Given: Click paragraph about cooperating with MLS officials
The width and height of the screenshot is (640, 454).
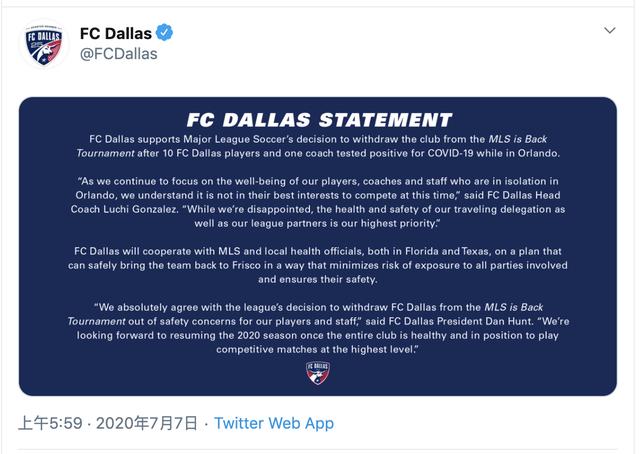Looking at the screenshot, I should click(x=318, y=265).
